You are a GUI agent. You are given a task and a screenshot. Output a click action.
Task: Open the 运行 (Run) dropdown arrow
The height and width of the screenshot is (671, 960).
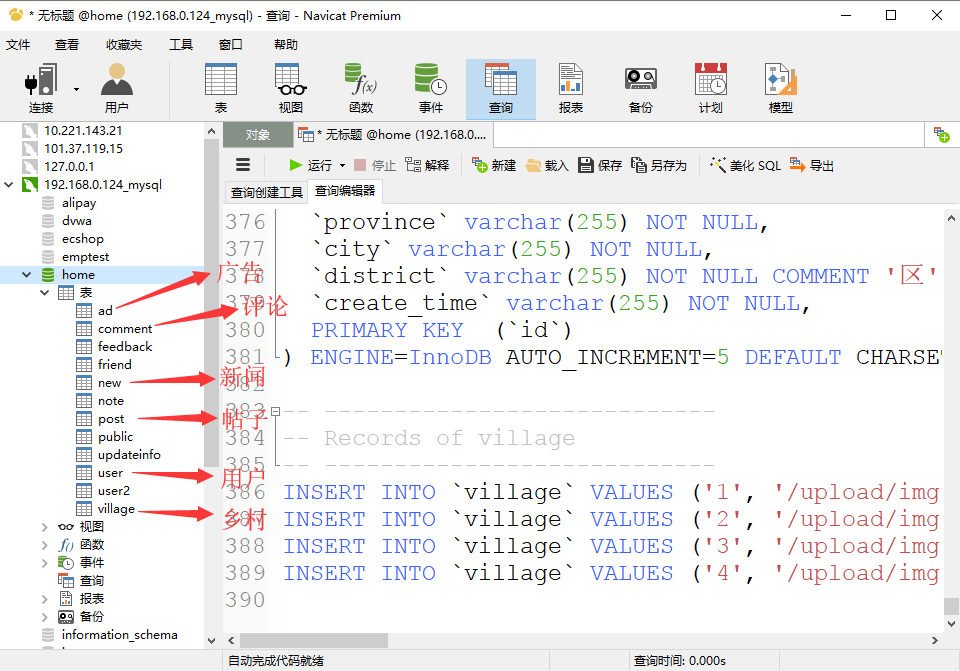tap(342, 166)
